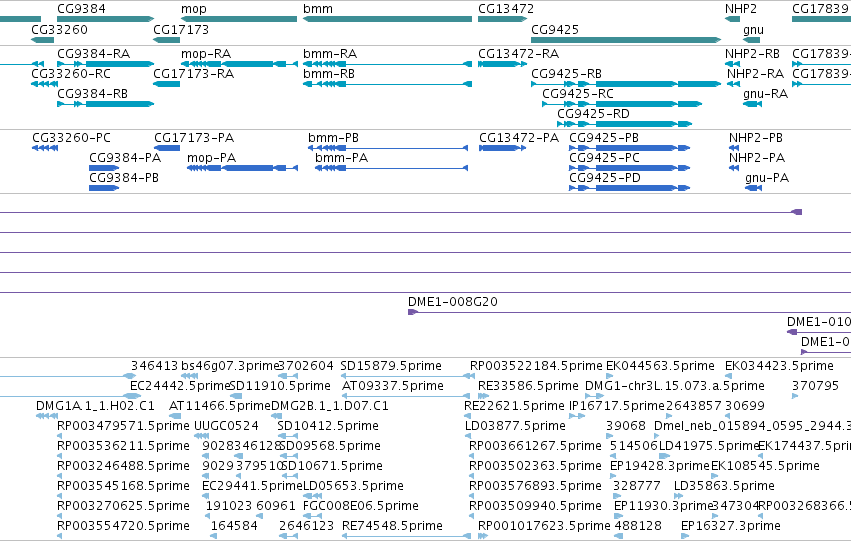Open transcript CG13472-RA label

(x=518, y=53)
